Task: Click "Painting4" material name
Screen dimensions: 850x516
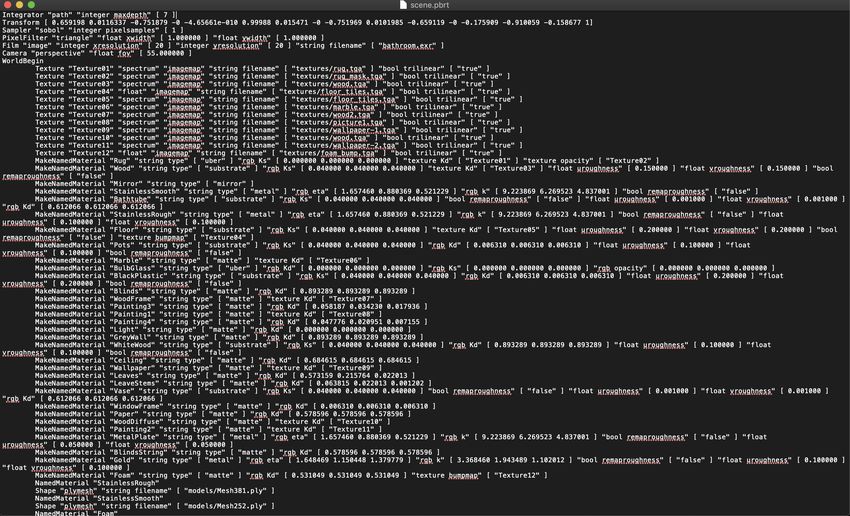Action: tap(132, 321)
